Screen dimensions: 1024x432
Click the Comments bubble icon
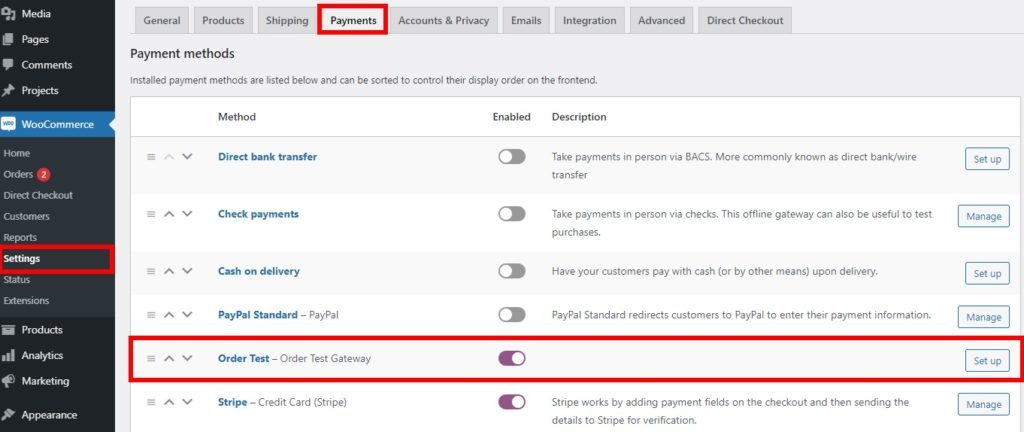click(8, 65)
